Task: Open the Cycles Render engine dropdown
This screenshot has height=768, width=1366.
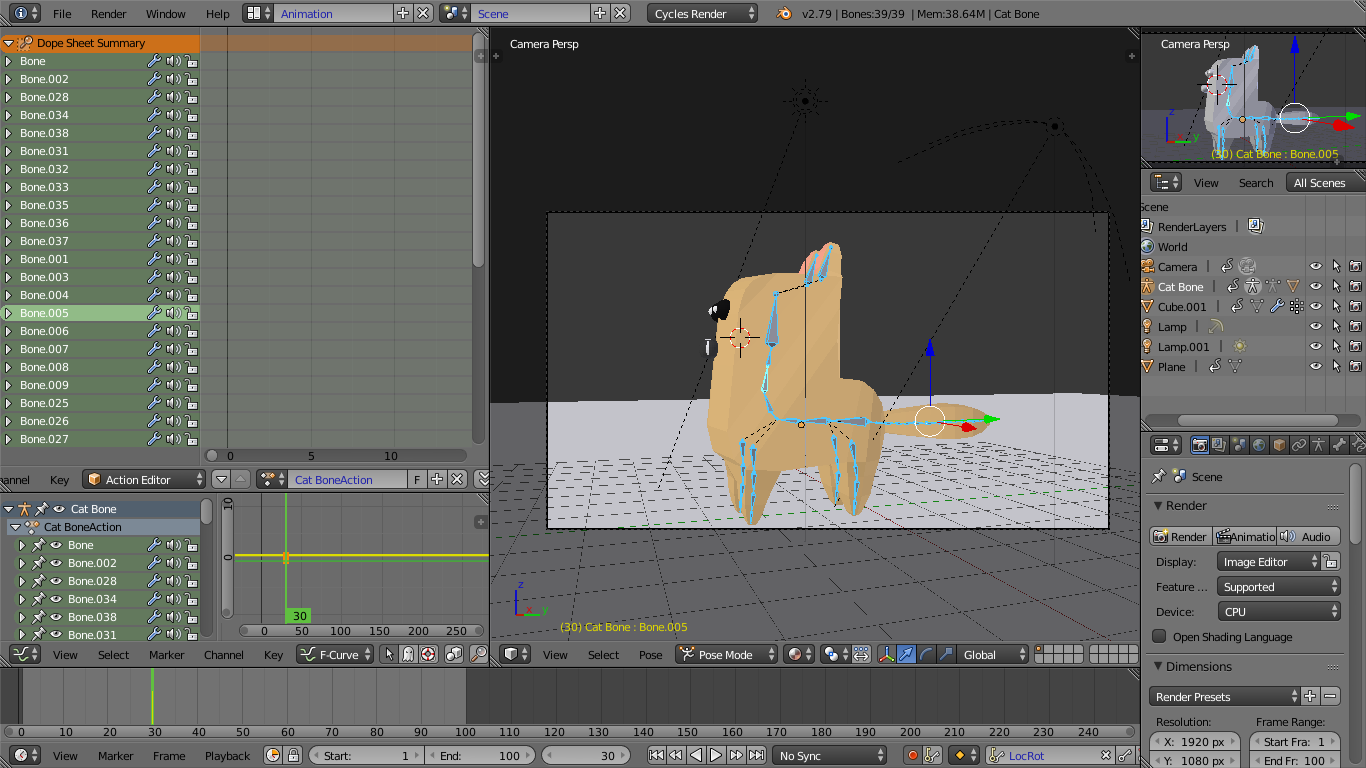Action: click(703, 14)
